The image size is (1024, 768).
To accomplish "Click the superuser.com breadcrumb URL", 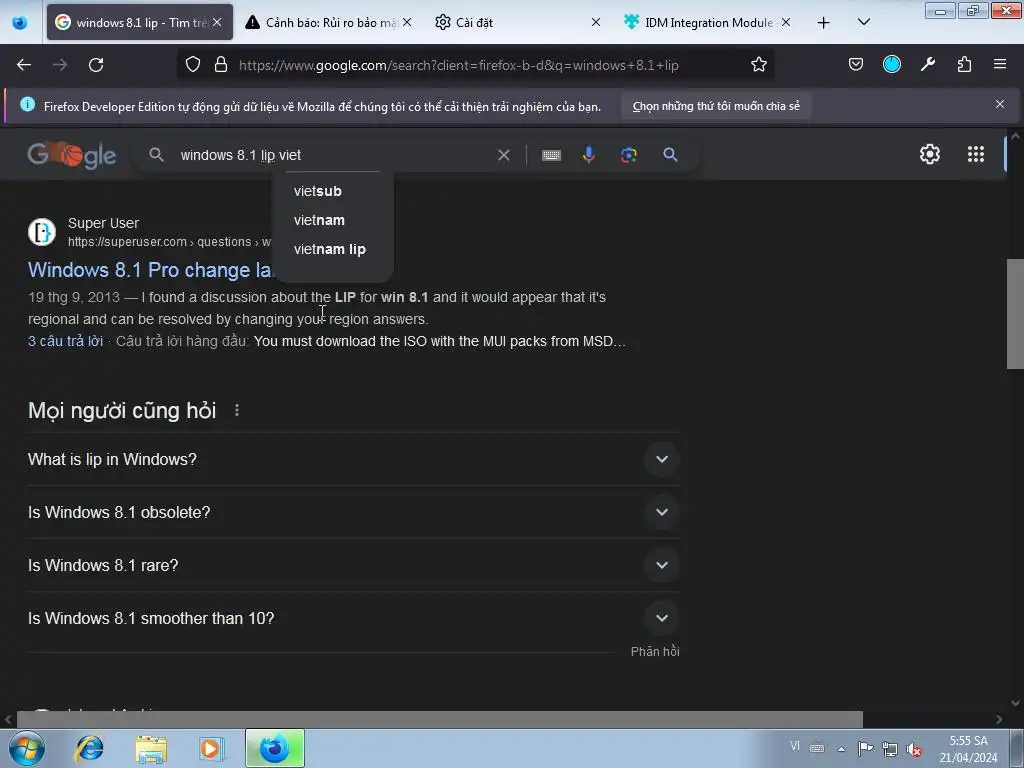I will pyautogui.click(x=169, y=242).
